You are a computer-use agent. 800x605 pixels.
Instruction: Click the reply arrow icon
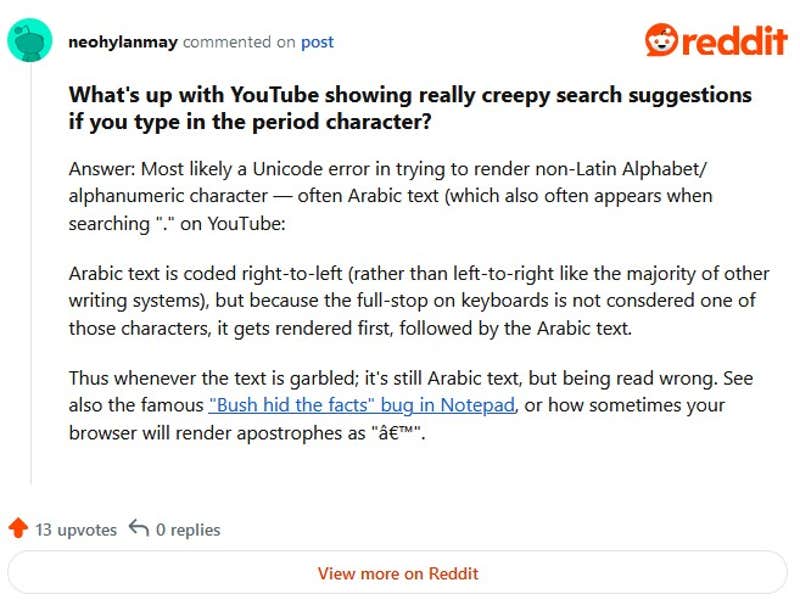point(139,529)
